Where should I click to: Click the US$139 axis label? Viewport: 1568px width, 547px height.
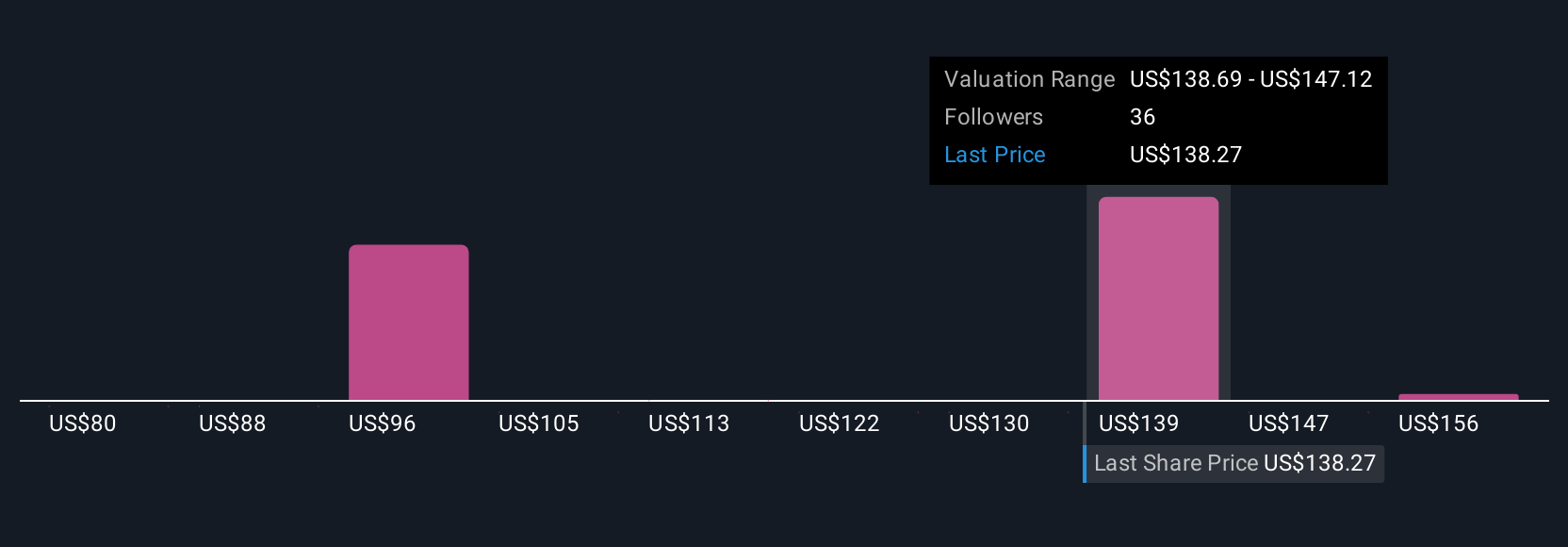(x=1138, y=423)
